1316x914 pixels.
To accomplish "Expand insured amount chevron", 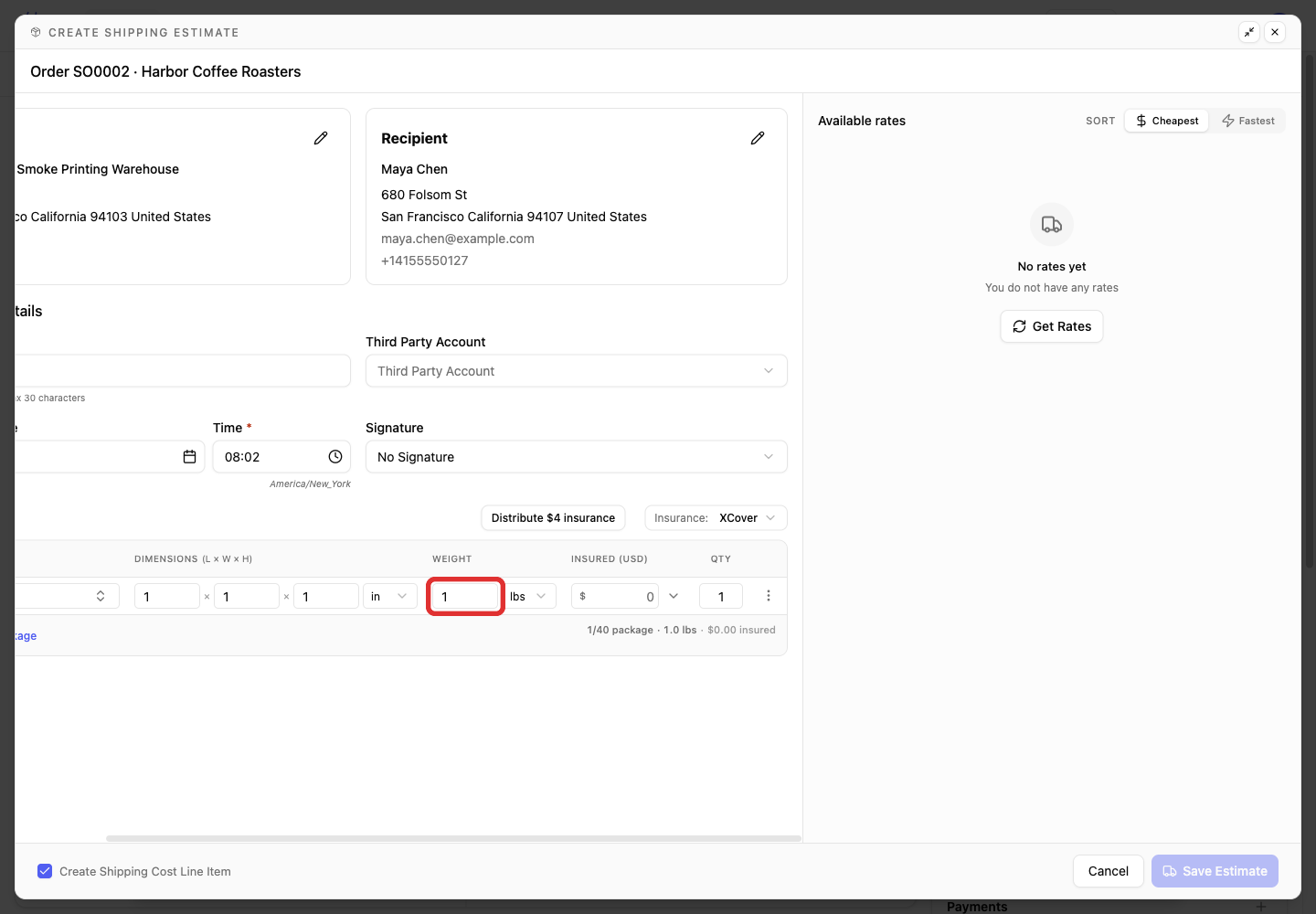I will tap(674, 596).
